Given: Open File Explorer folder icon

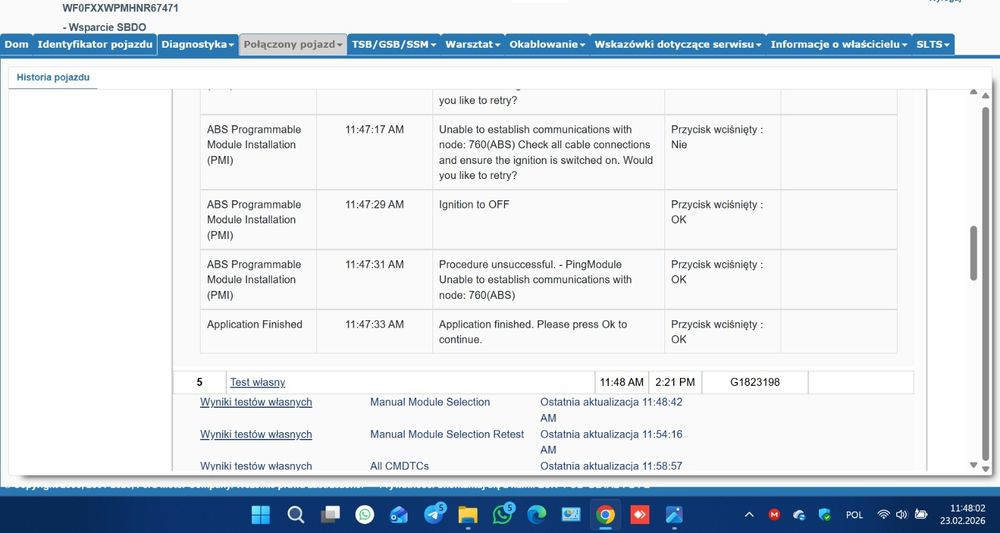Looking at the screenshot, I should (x=468, y=515).
